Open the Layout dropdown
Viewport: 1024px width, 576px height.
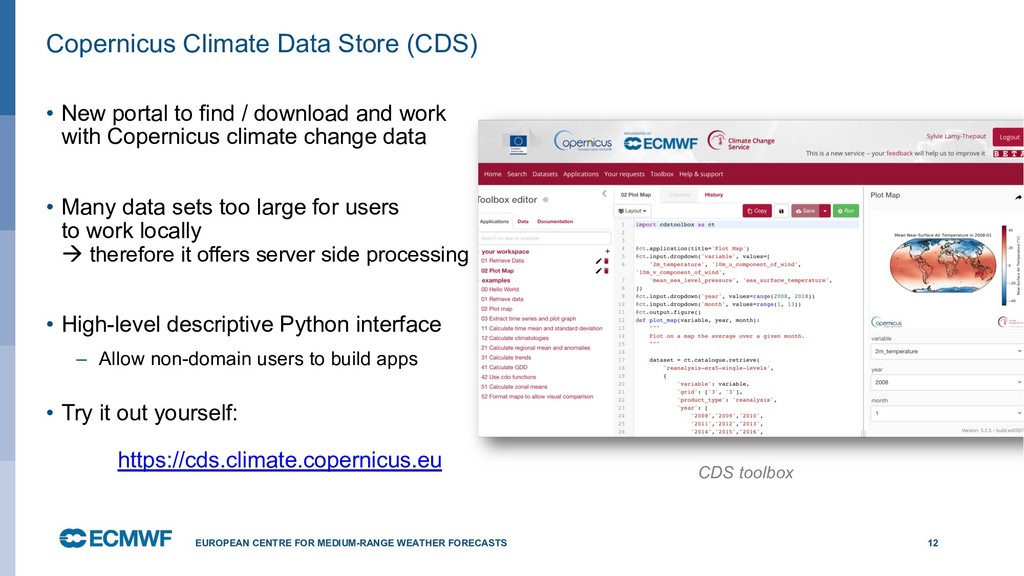pyautogui.click(x=632, y=211)
